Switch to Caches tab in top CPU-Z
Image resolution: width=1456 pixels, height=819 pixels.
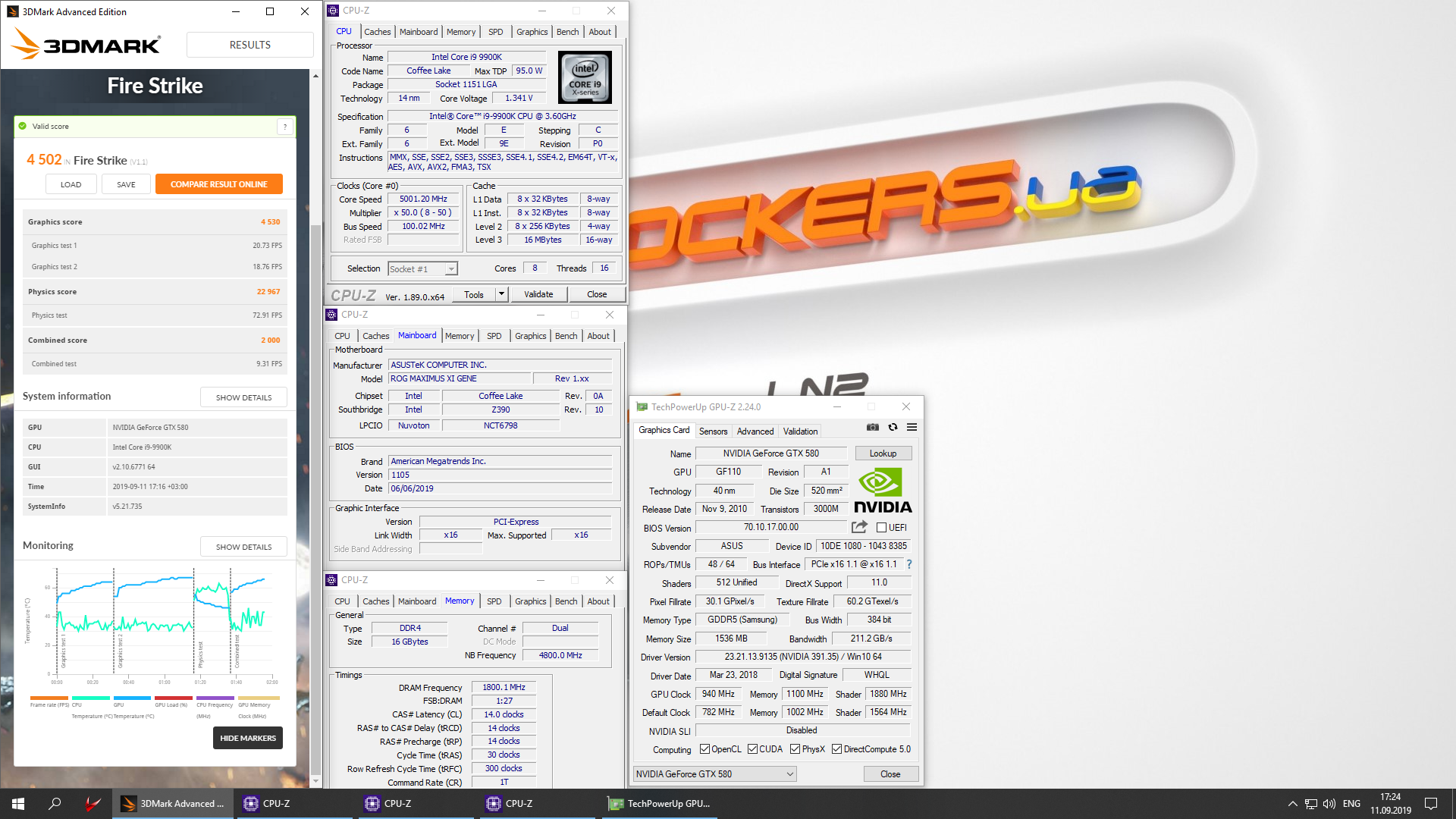[377, 32]
